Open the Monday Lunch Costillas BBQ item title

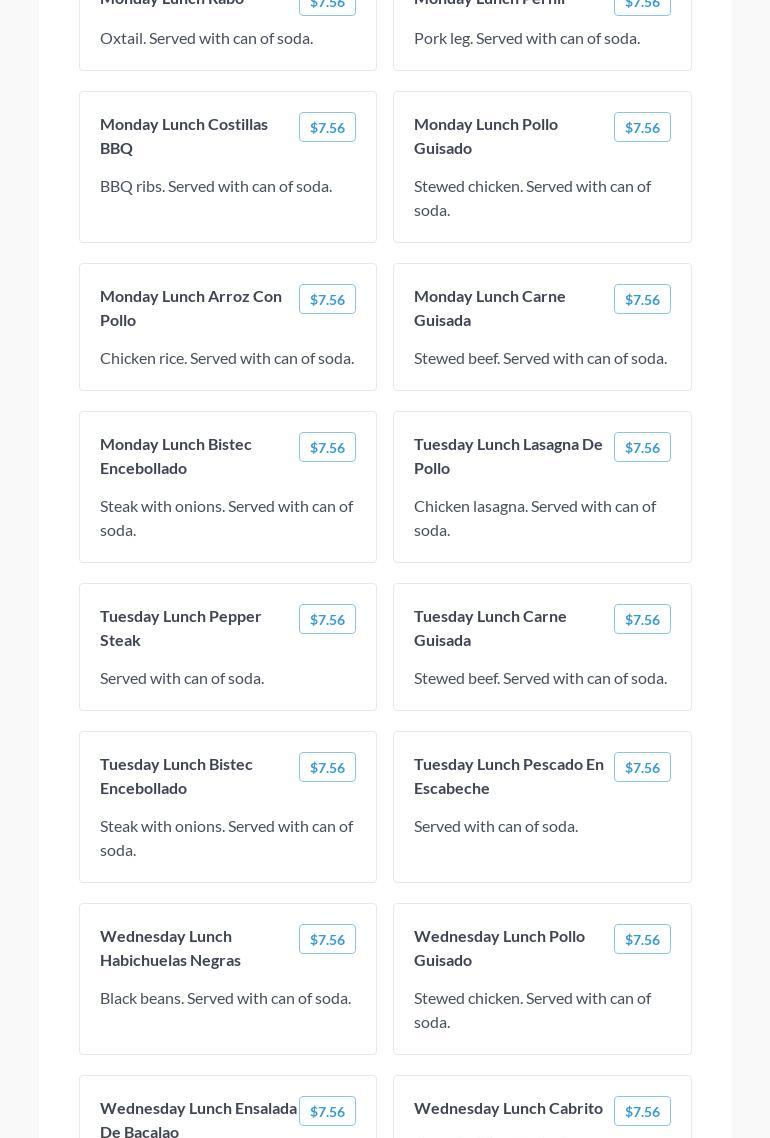tap(184, 136)
